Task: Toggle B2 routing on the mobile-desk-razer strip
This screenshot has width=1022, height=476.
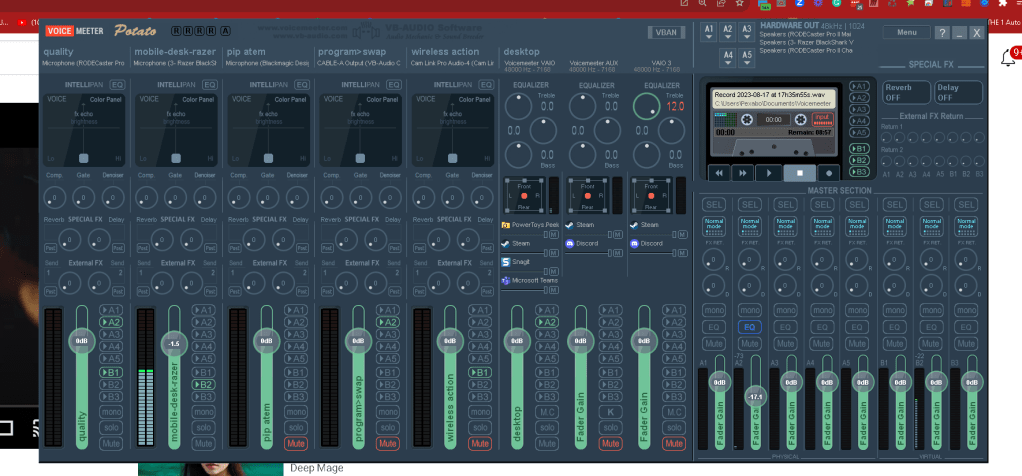Action: tap(203, 385)
